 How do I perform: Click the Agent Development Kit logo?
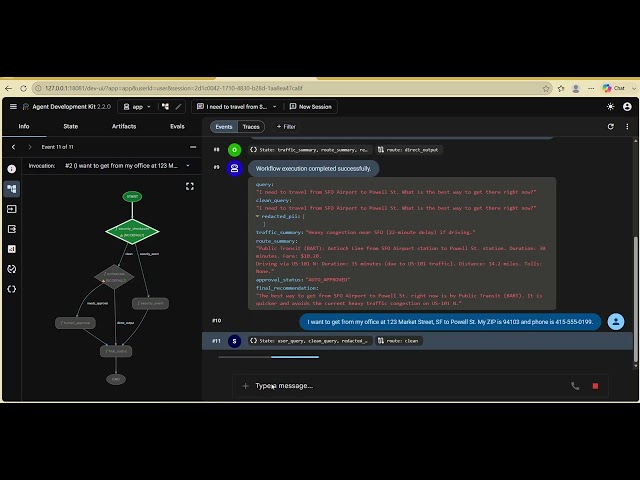26,107
